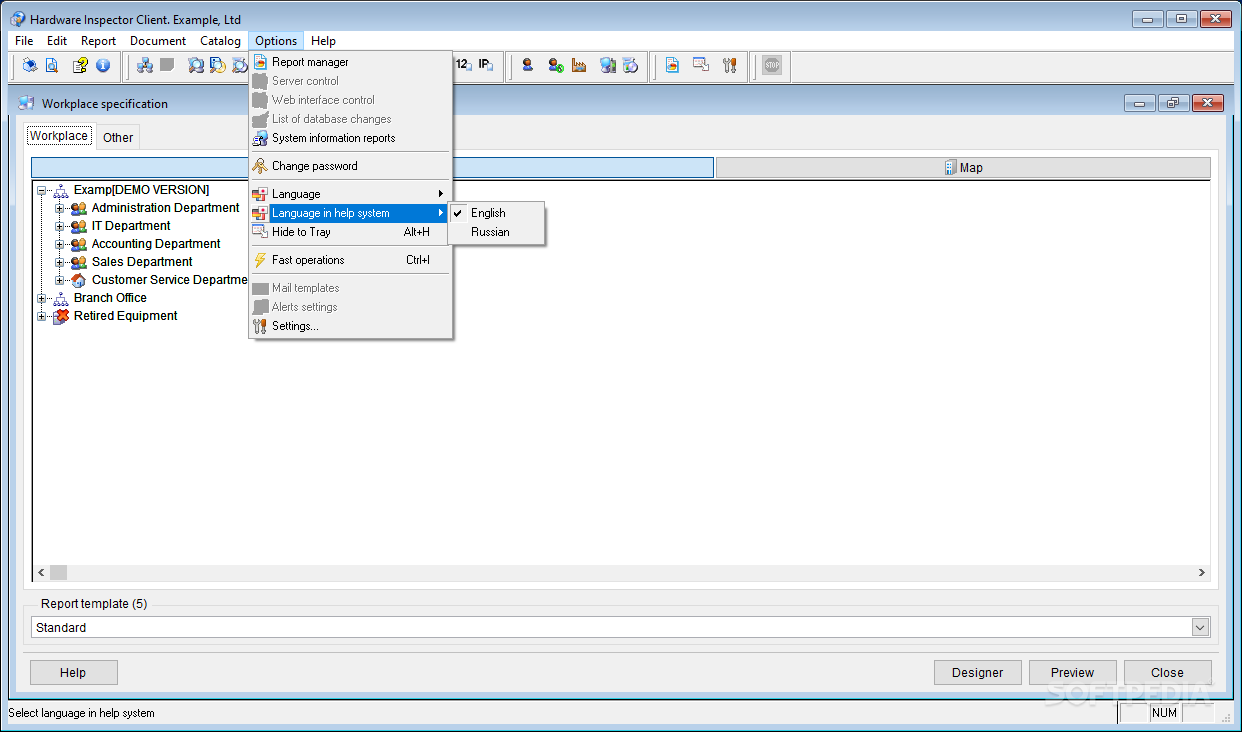Click the document preview magnifier toolbar icon

[x=52, y=66]
